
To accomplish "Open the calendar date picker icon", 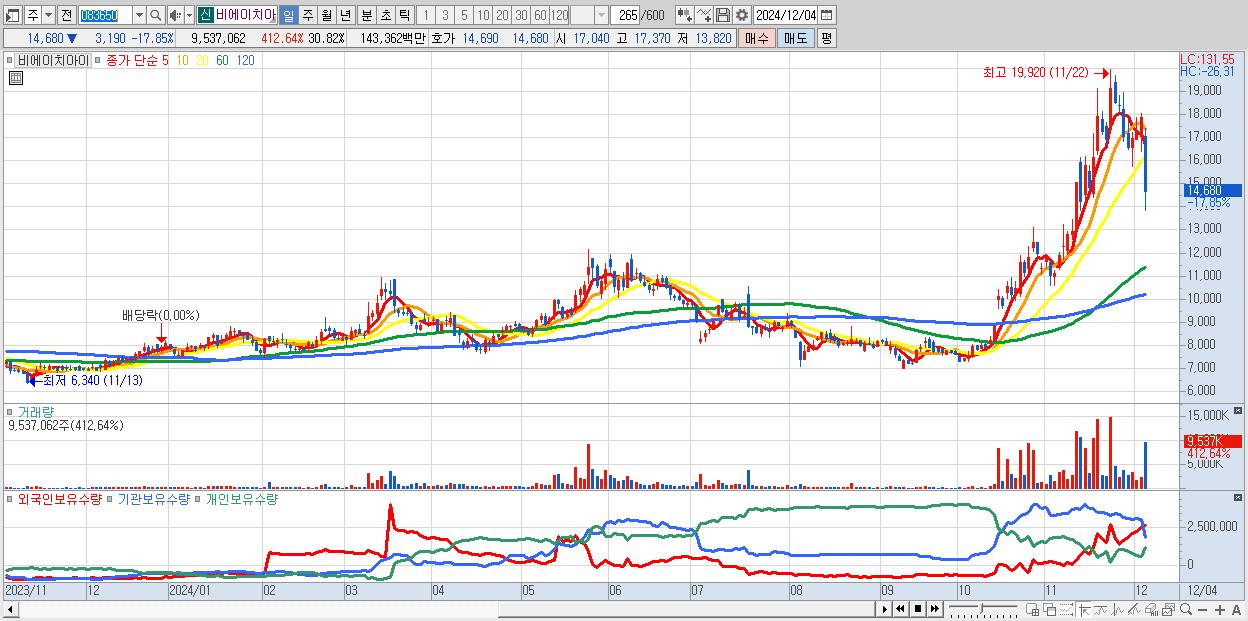I will click(x=827, y=15).
